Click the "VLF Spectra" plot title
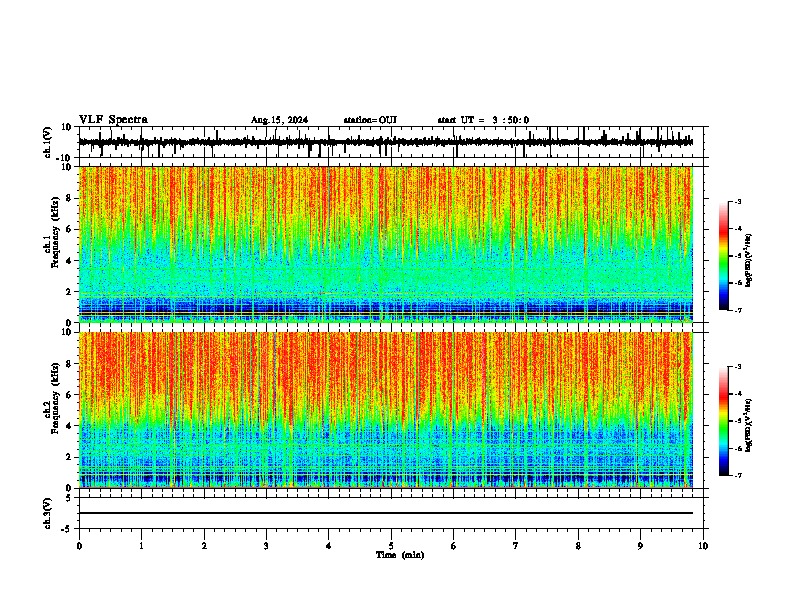 [x=113, y=120]
